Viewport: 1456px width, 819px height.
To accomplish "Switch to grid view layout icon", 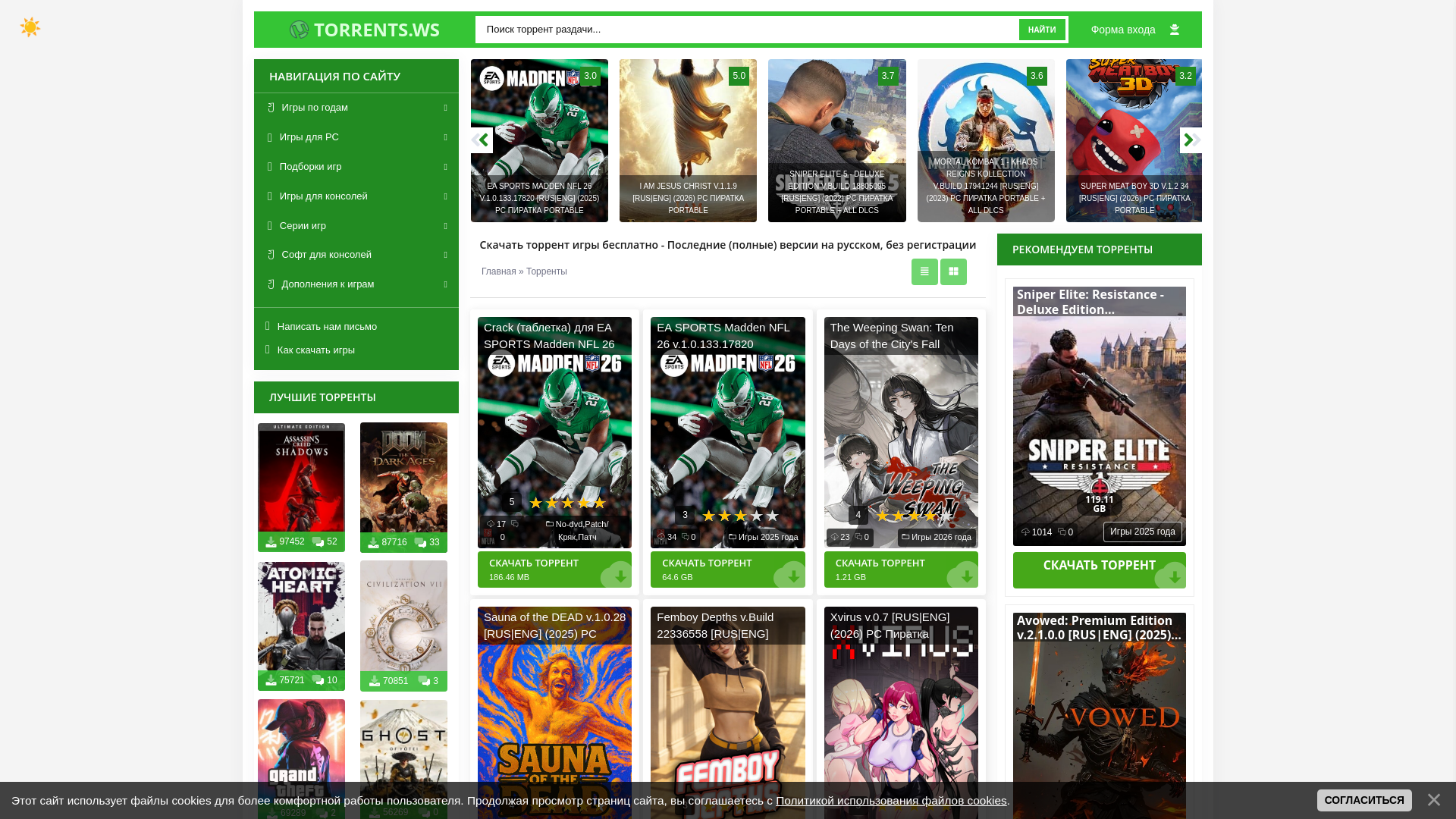I will pyautogui.click(x=953, y=271).
